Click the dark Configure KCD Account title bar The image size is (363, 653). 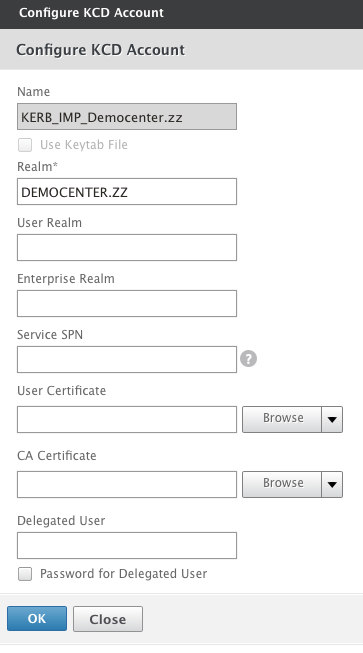click(x=182, y=14)
